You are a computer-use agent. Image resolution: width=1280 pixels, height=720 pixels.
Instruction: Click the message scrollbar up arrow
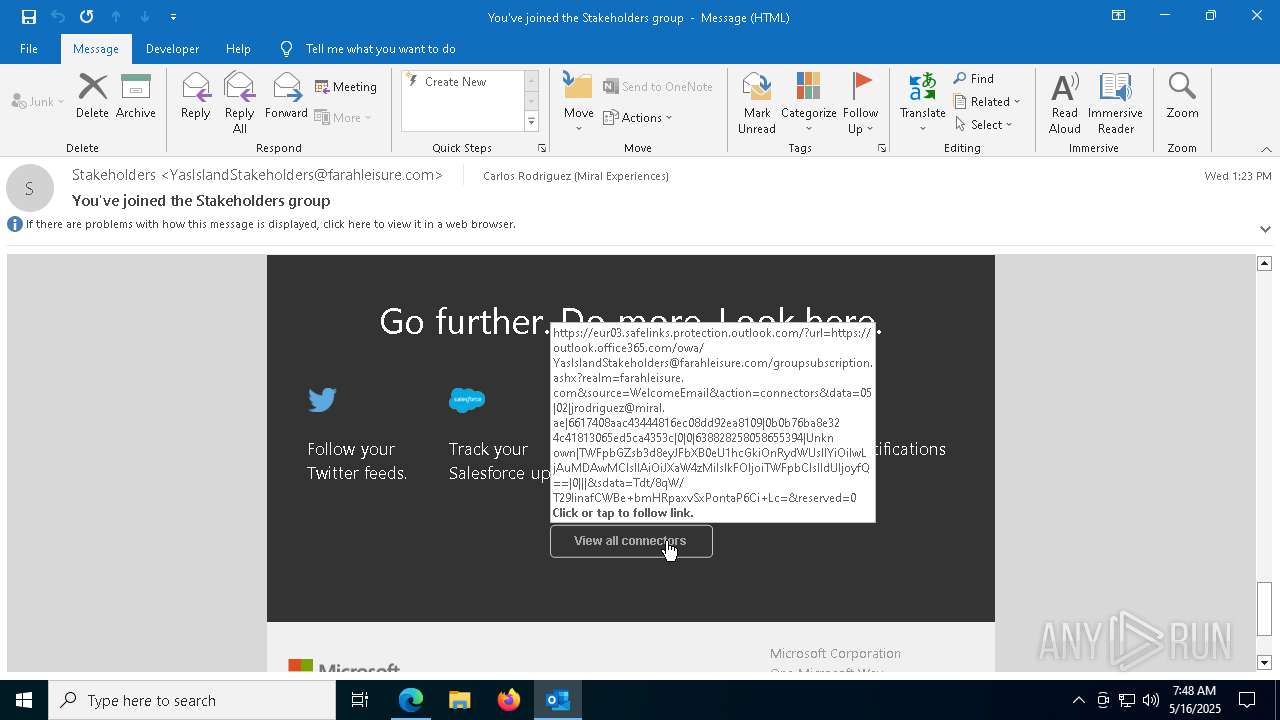[1264, 263]
